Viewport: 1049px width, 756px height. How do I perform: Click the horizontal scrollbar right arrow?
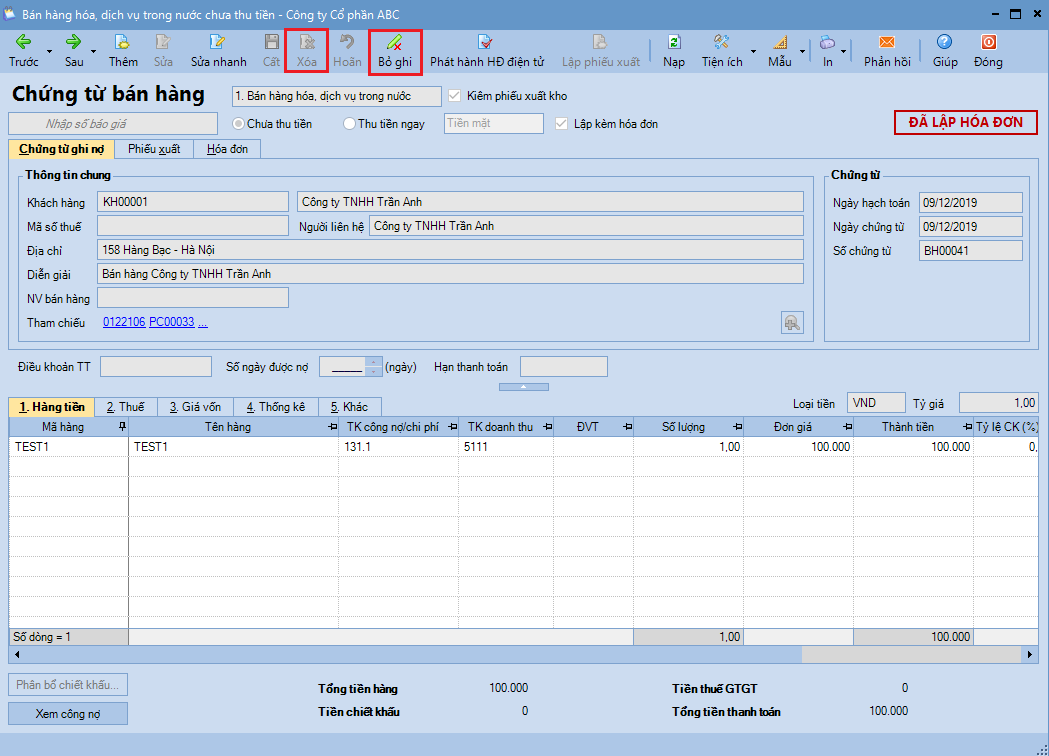pos(1031,654)
